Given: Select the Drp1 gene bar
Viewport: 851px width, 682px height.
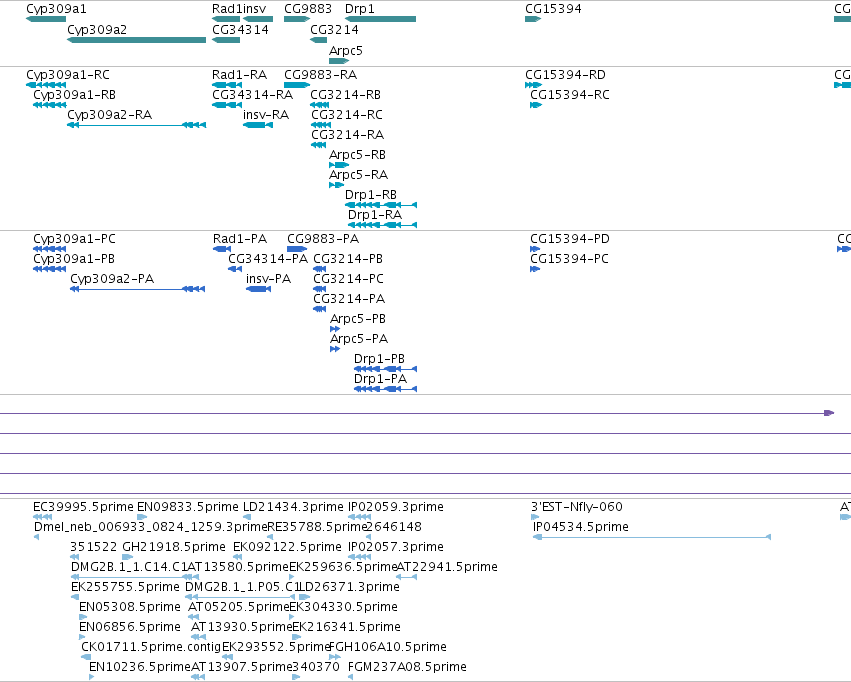Looking at the screenshot, I should pos(380,20).
